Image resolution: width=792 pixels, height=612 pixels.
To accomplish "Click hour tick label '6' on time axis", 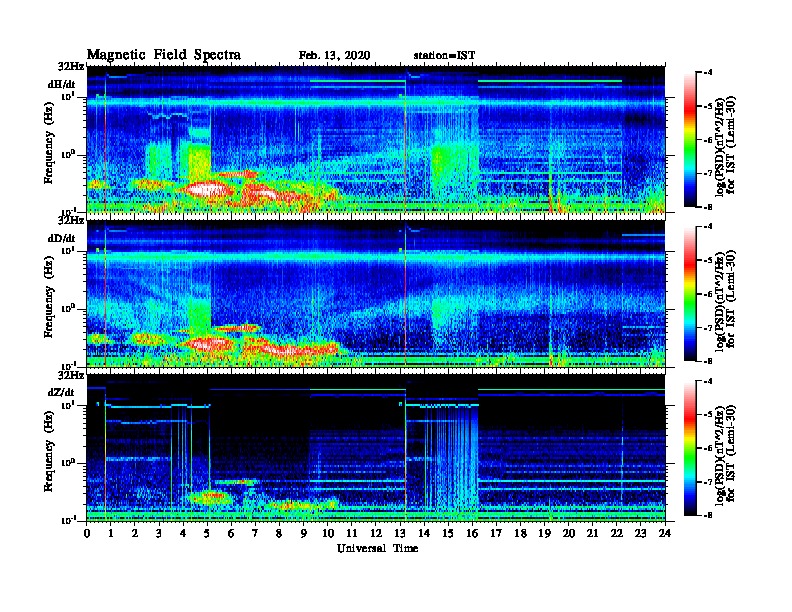I will (231, 534).
